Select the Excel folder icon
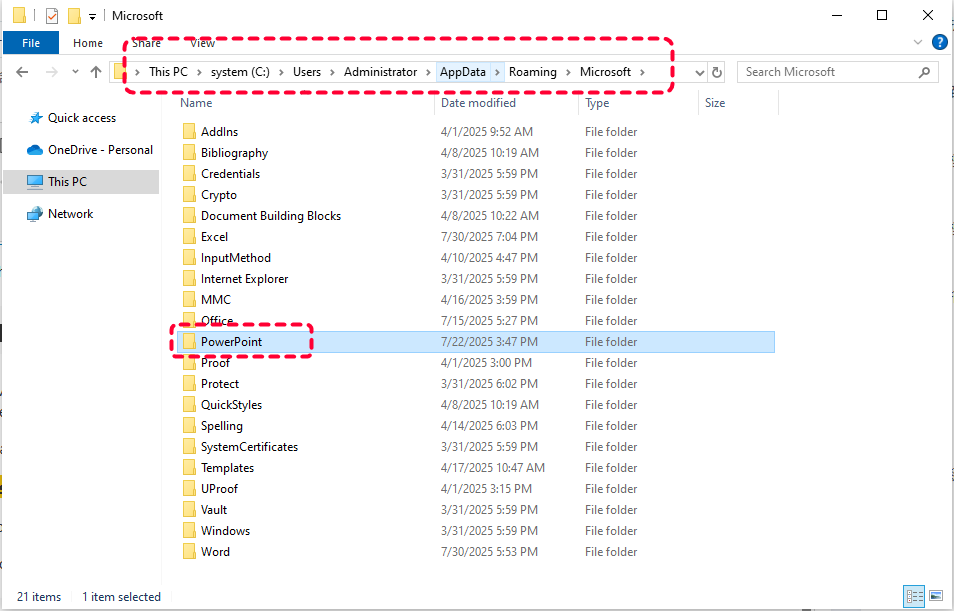954x611 pixels. pos(189,237)
